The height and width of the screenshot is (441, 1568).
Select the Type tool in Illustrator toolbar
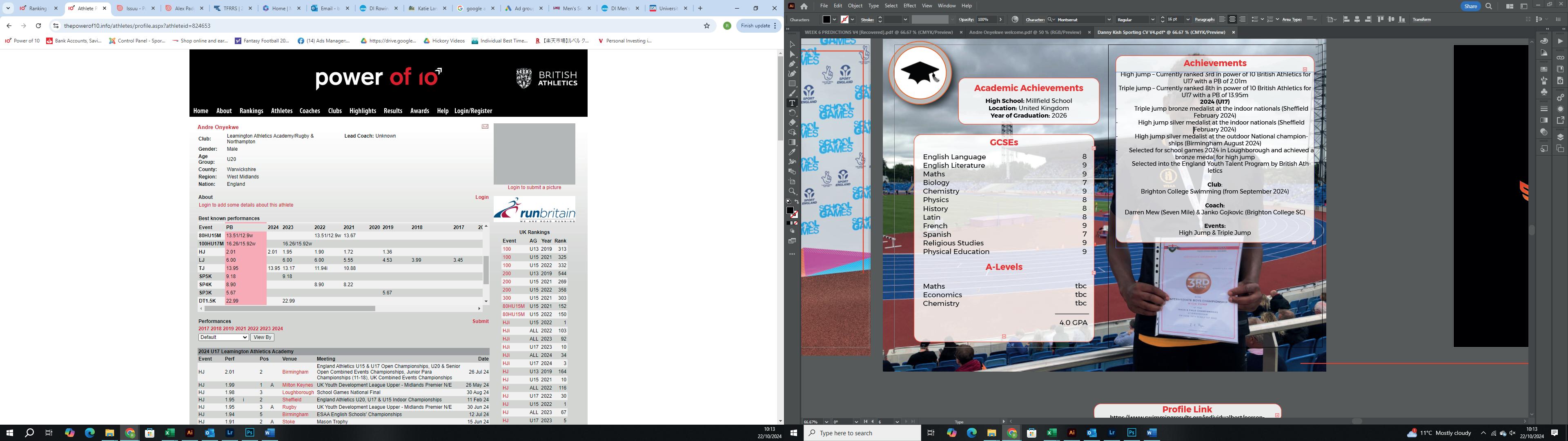coord(792,103)
